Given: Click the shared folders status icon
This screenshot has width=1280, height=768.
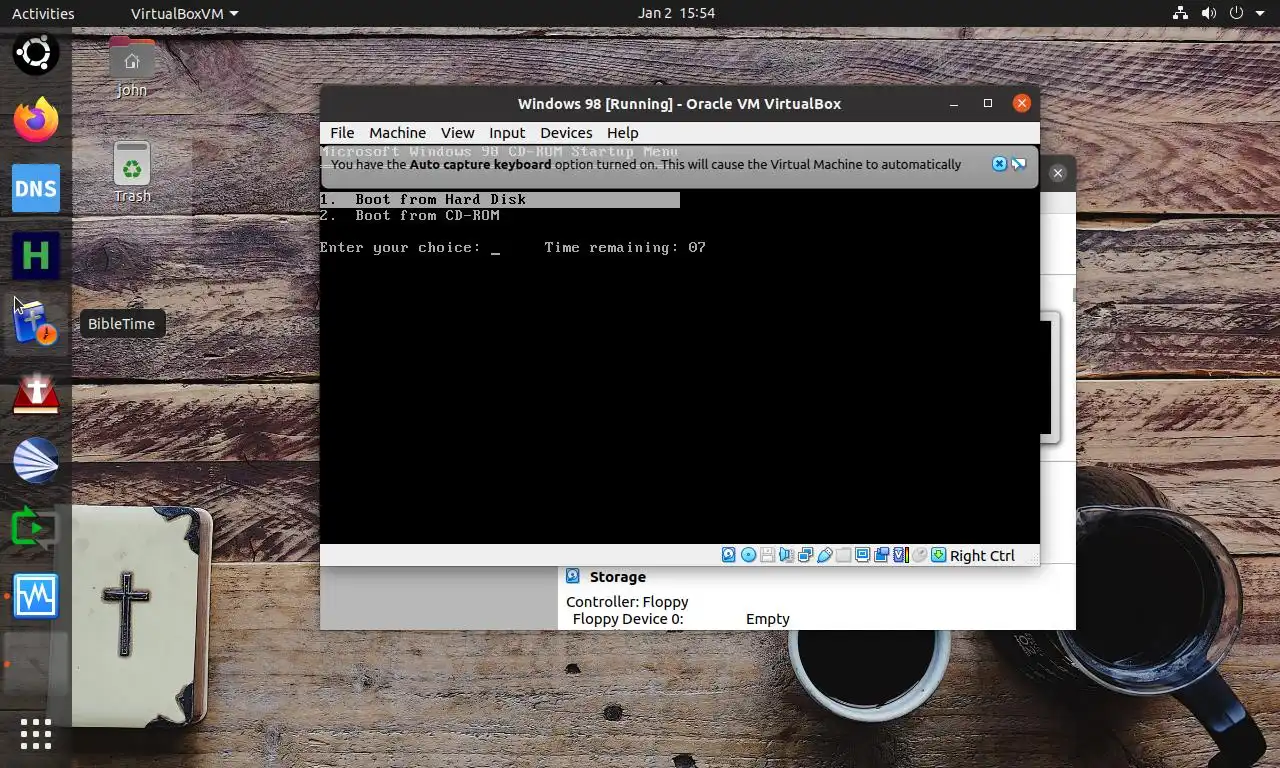Looking at the screenshot, I should 843,555.
